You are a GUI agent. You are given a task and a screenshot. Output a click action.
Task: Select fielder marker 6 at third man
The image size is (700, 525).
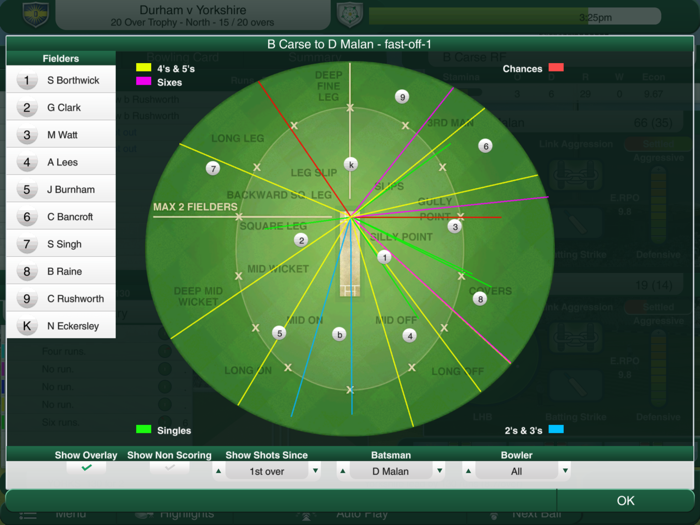pyautogui.click(x=485, y=146)
